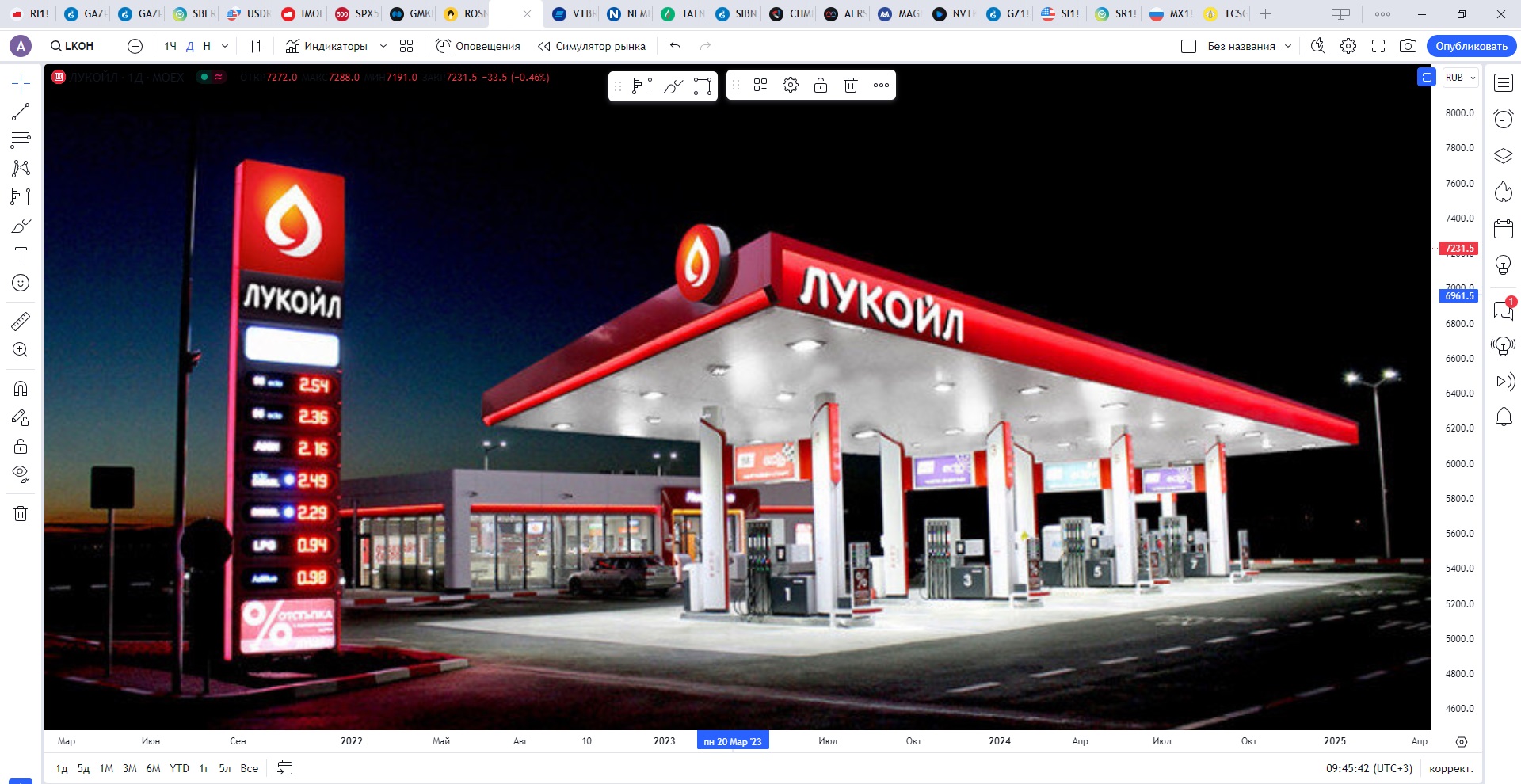This screenshot has width=1521, height=784.
Task: Open the user profile menu avatar
Action: pos(21,46)
